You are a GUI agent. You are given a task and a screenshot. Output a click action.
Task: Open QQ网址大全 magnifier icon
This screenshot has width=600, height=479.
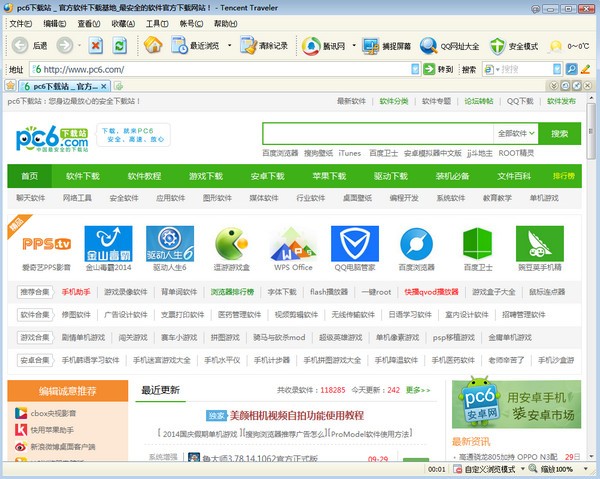(x=428, y=46)
